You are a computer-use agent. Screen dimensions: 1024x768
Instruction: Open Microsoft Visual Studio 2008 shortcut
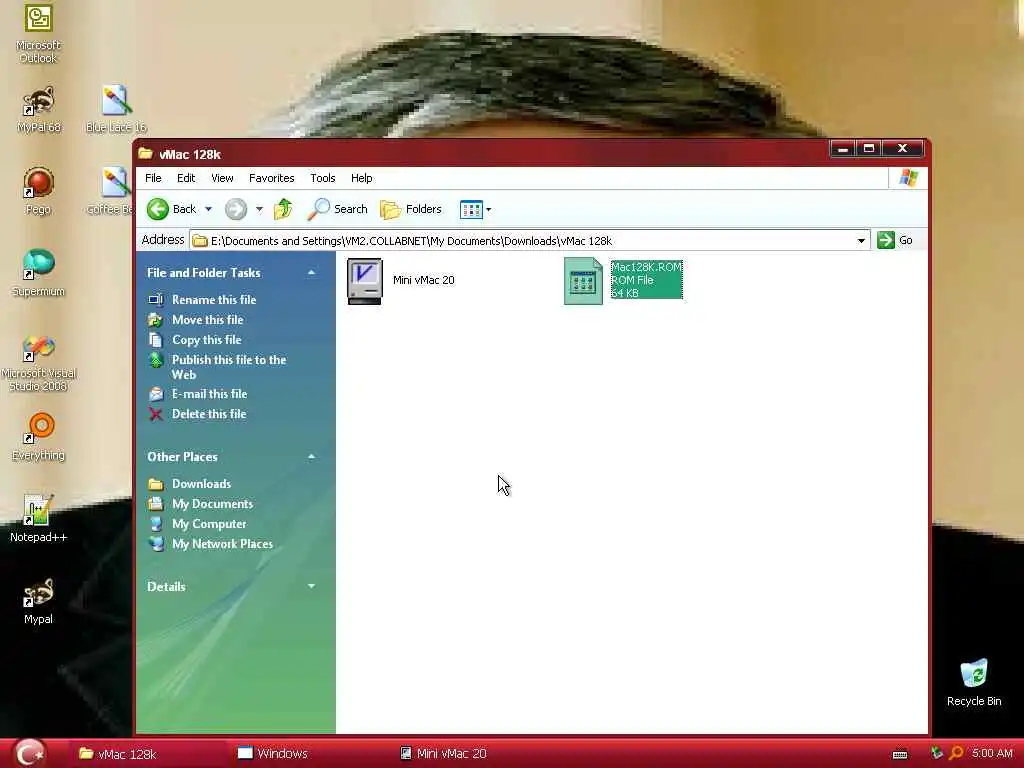point(39,362)
